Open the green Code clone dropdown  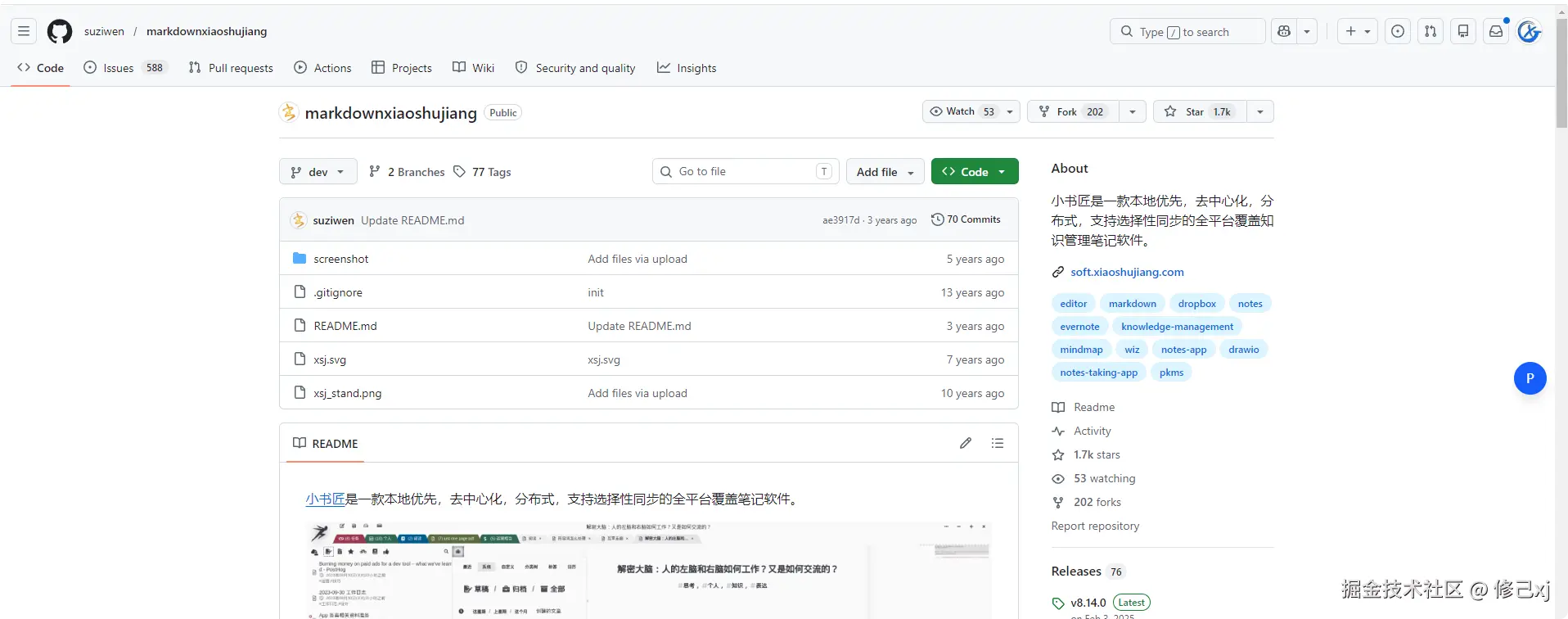pyautogui.click(x=975, y=172)
